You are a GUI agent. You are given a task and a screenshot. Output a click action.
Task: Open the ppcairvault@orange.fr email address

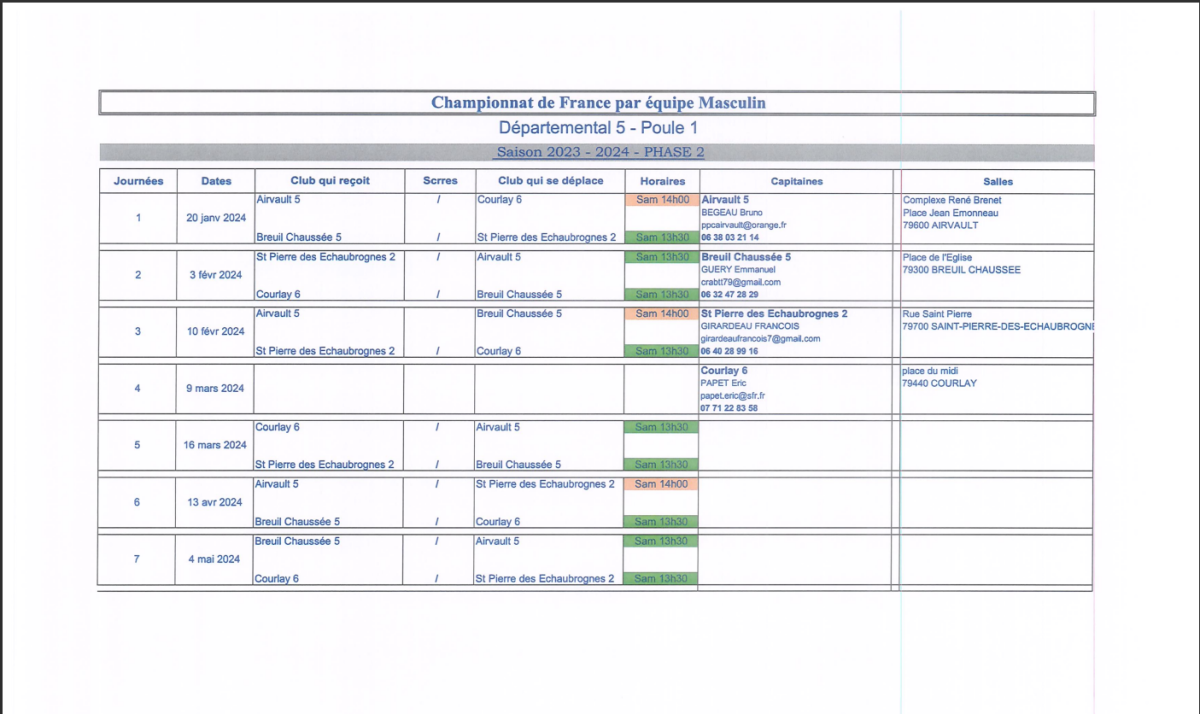point(743,225)
